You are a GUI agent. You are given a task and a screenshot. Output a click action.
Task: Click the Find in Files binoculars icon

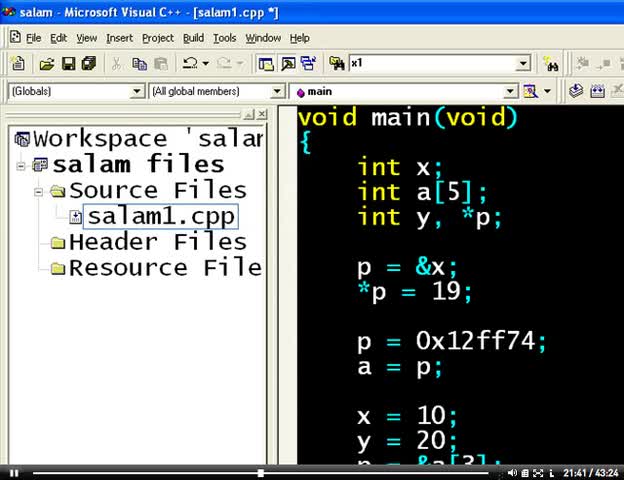[x=337, y=63]
